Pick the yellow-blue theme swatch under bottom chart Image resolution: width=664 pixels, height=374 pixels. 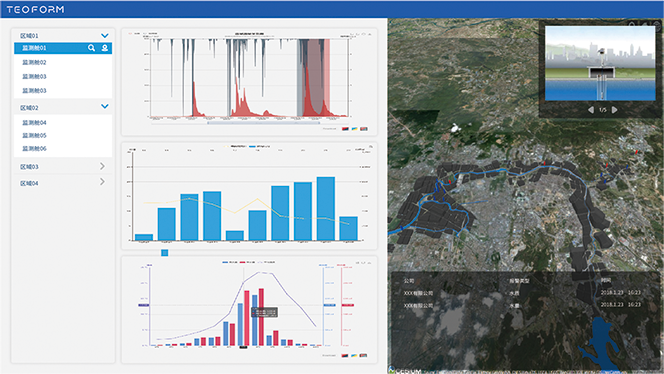(354, 356)
